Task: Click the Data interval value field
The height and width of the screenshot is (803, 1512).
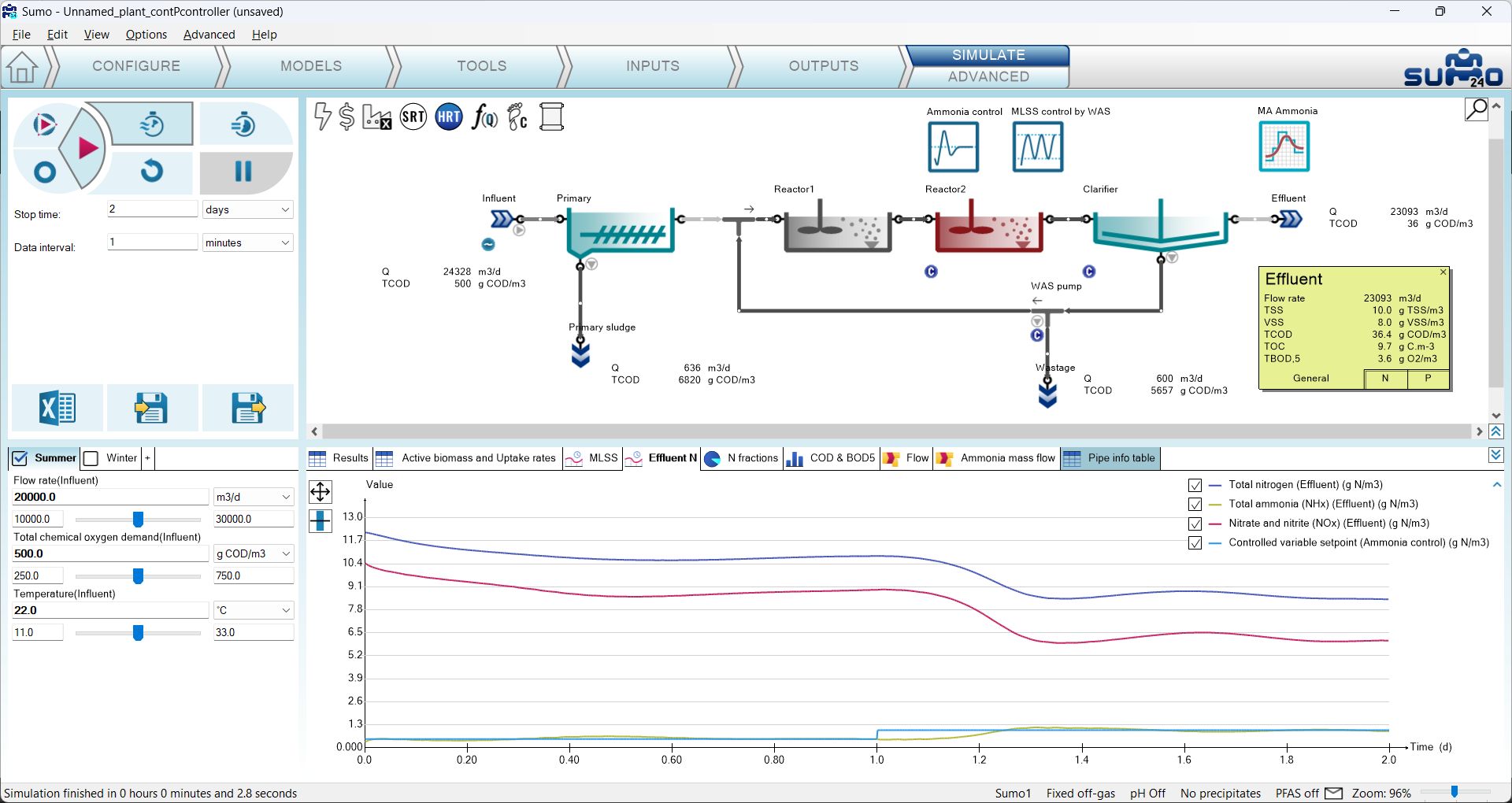Action: pyautogui.click(x=152, y=242)
